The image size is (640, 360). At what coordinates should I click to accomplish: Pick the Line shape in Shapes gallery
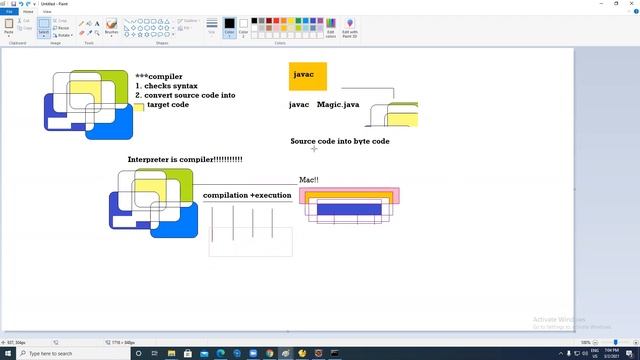[127, 21]
